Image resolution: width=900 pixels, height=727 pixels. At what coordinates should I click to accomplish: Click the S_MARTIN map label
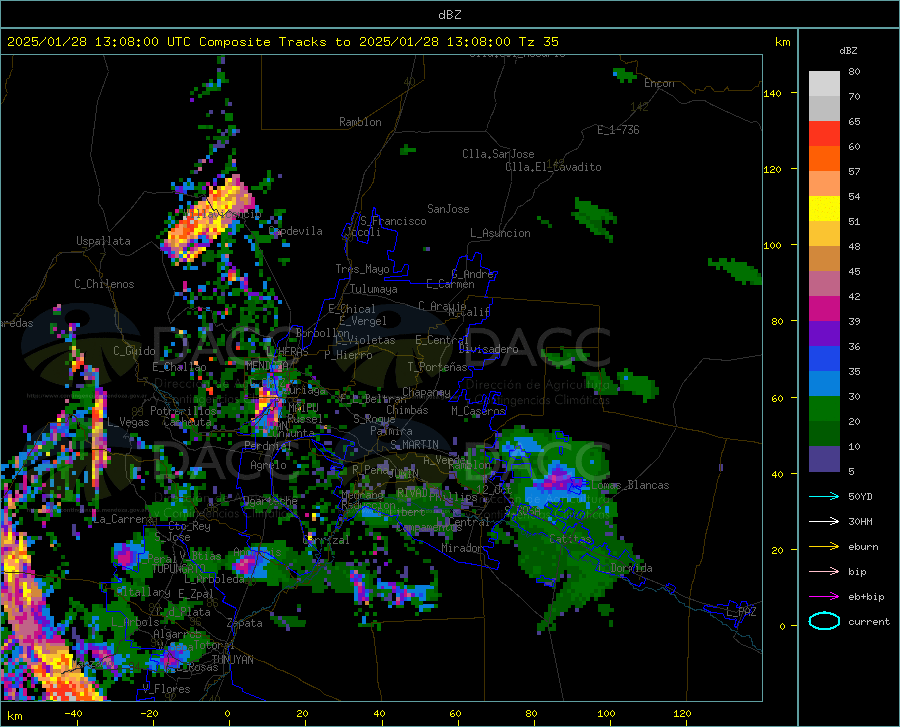click(x=414, y=445)
